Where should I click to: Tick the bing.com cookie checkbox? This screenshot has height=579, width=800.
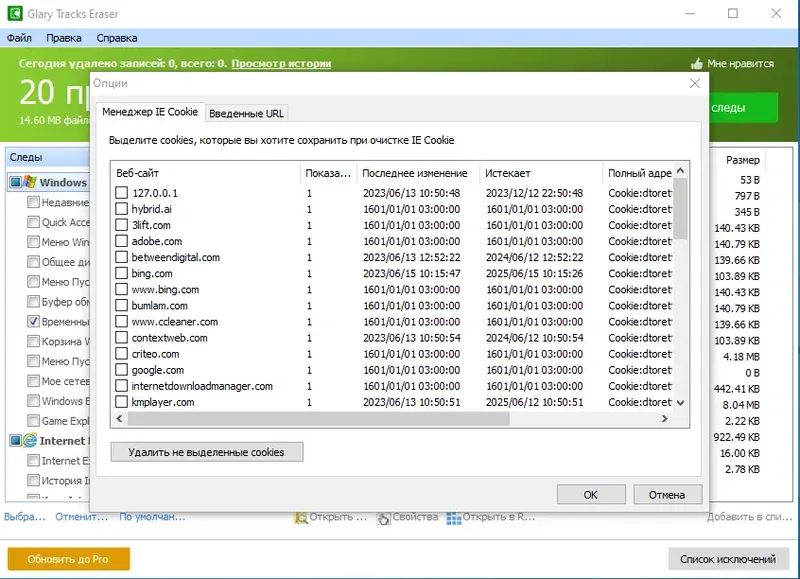point(121,273)
